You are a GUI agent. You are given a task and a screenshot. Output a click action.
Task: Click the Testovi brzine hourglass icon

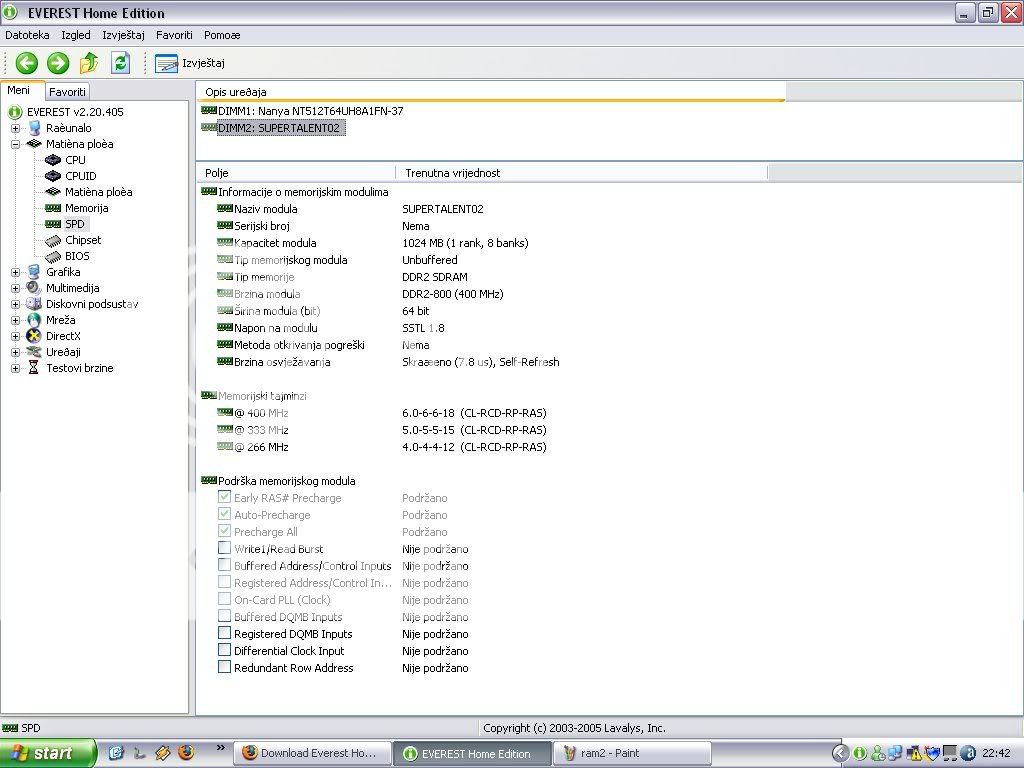pyautogui.click(x=33, y=368)
